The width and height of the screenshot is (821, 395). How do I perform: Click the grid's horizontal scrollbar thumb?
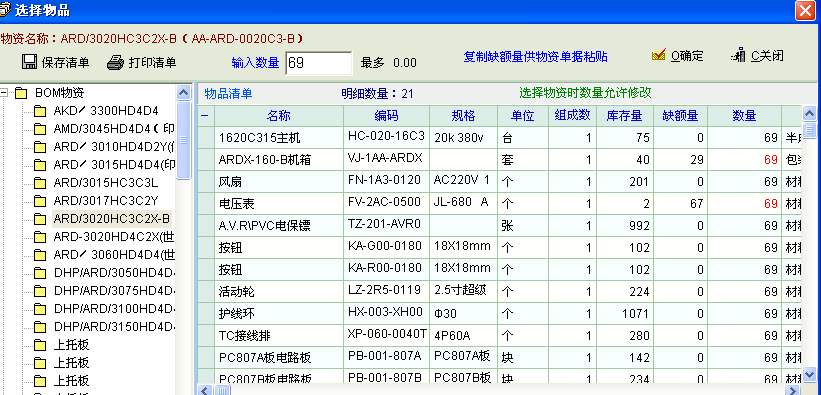[223, 390]
